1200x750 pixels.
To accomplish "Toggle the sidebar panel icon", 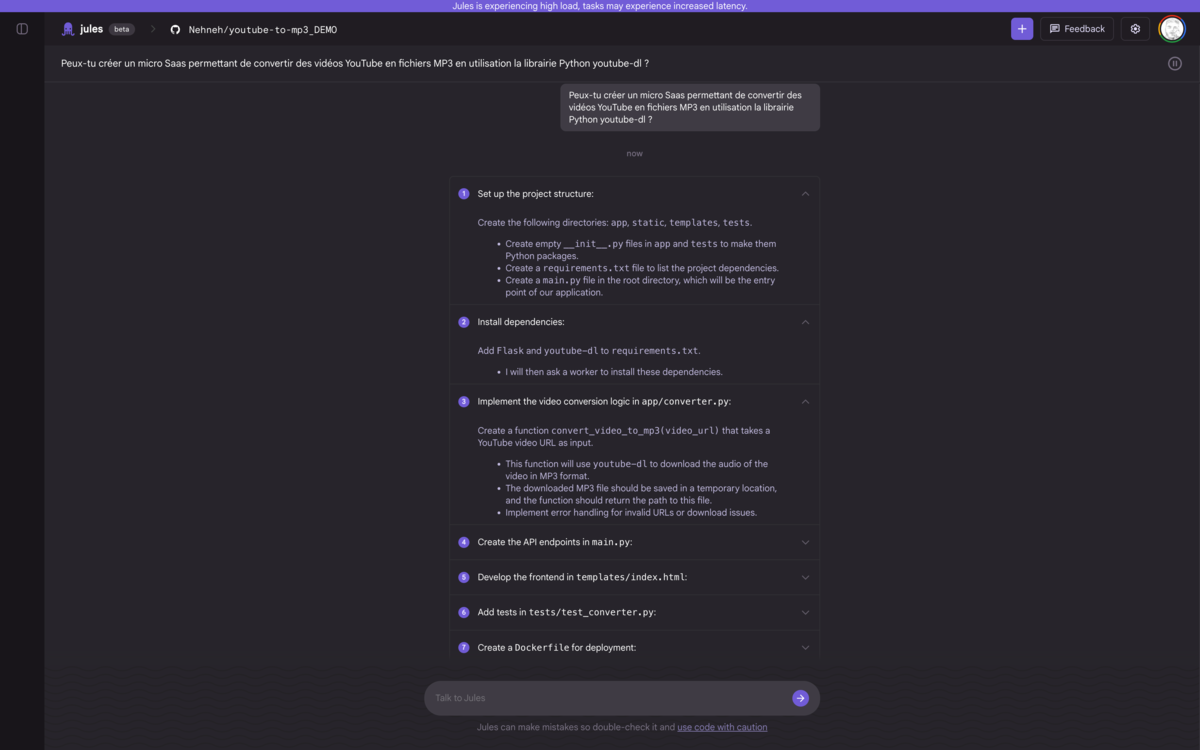I will pos(22,29).
